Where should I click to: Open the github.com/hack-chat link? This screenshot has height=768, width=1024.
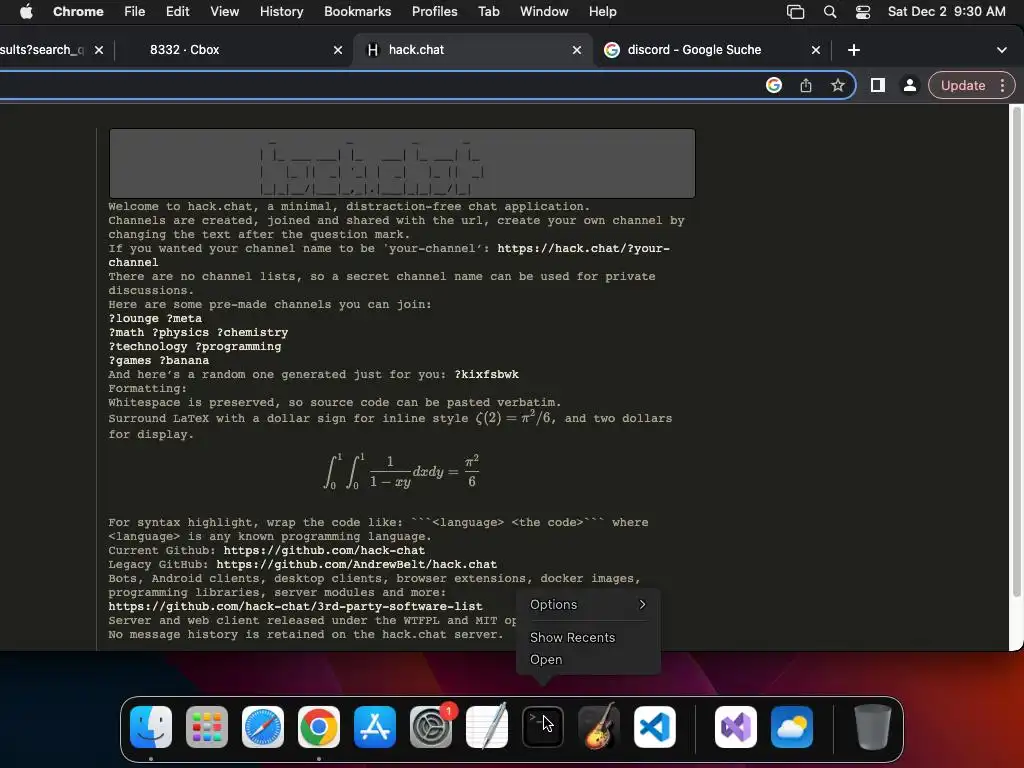coord(324,551)
